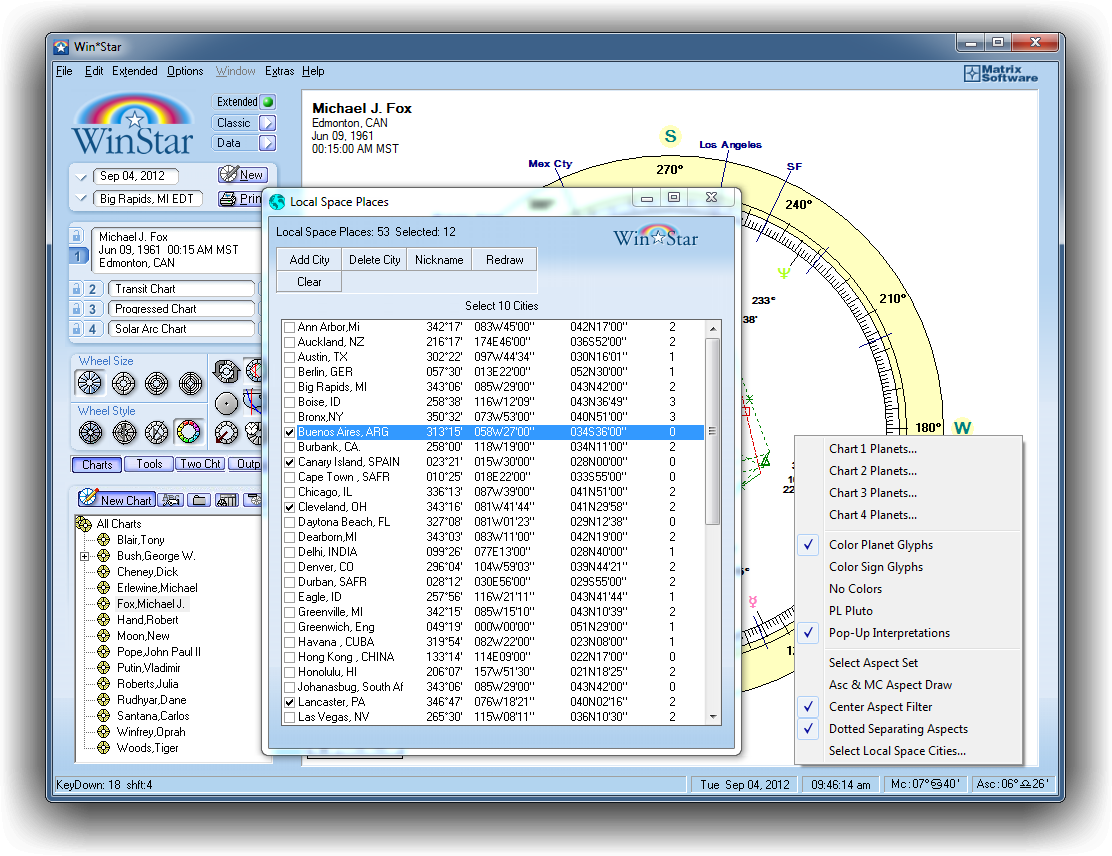Click the New chart wheel icon button
Screen dimensions: 1112x856
[x=241, y=175]
